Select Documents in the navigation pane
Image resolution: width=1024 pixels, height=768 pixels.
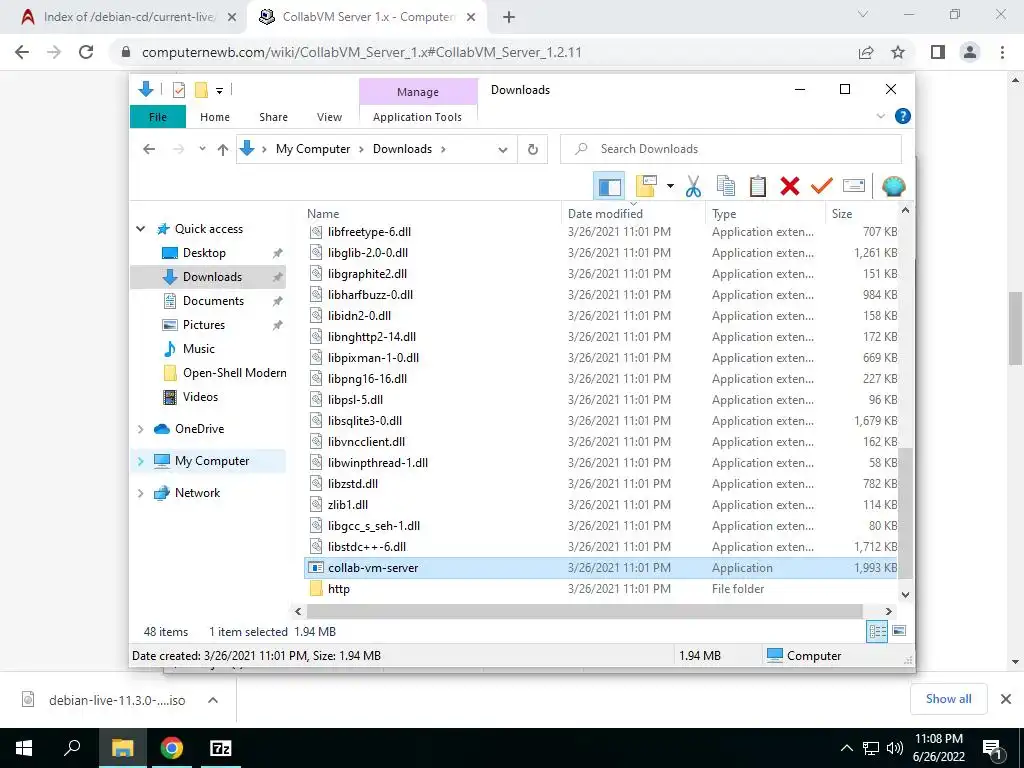tap(213, 301)
